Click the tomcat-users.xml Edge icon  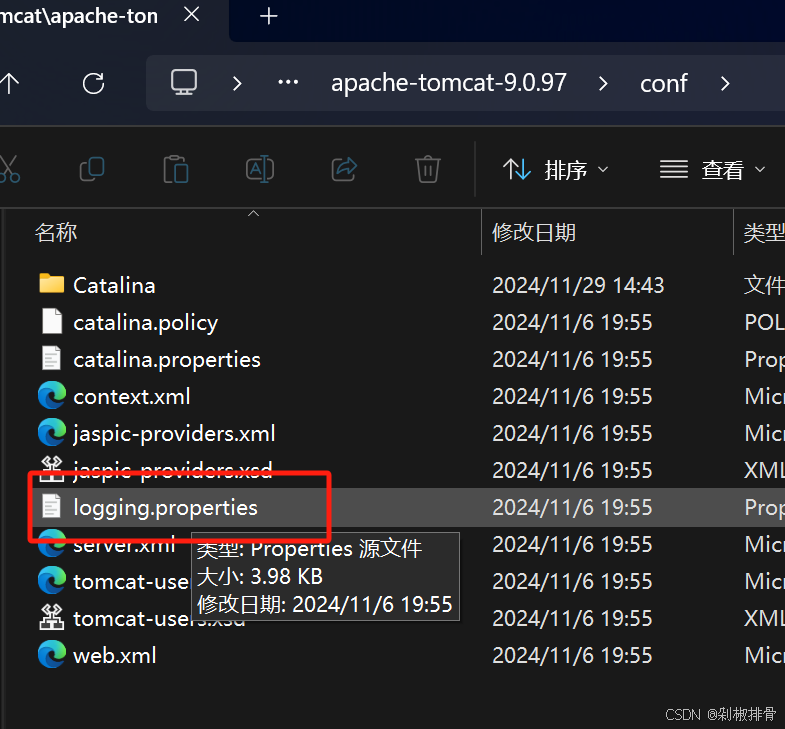point(52,580)
